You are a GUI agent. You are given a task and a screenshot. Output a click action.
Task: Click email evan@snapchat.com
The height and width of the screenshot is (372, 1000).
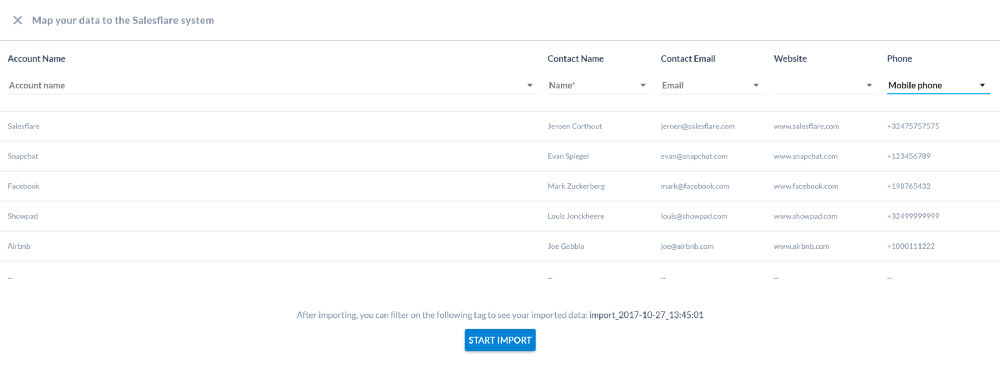tap(695, 156)
